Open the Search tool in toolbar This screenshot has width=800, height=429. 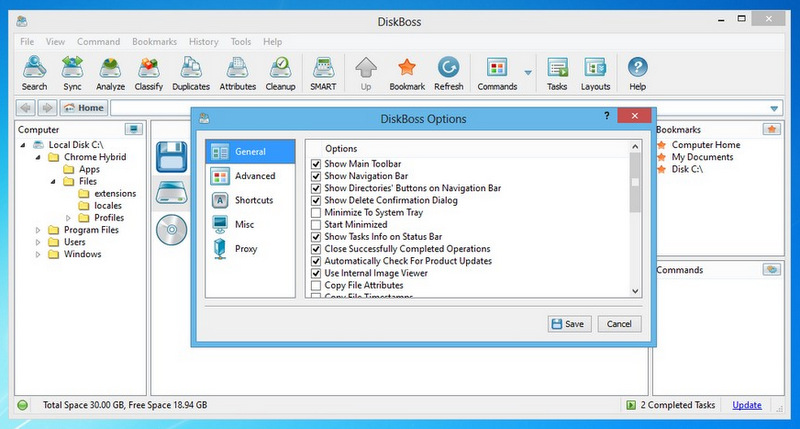point(34,73)
